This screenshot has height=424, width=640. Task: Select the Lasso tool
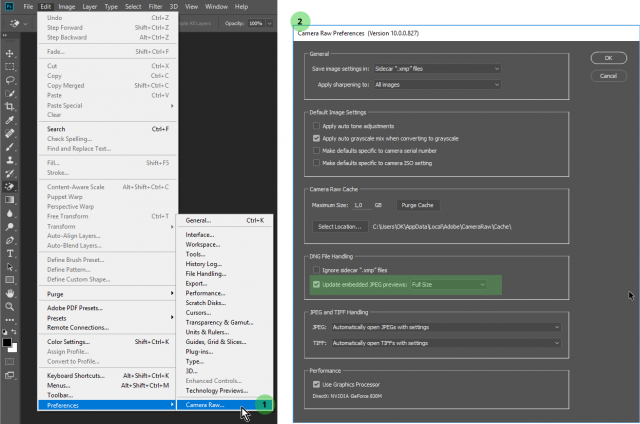pyautogui.click(x=10, y=80)
